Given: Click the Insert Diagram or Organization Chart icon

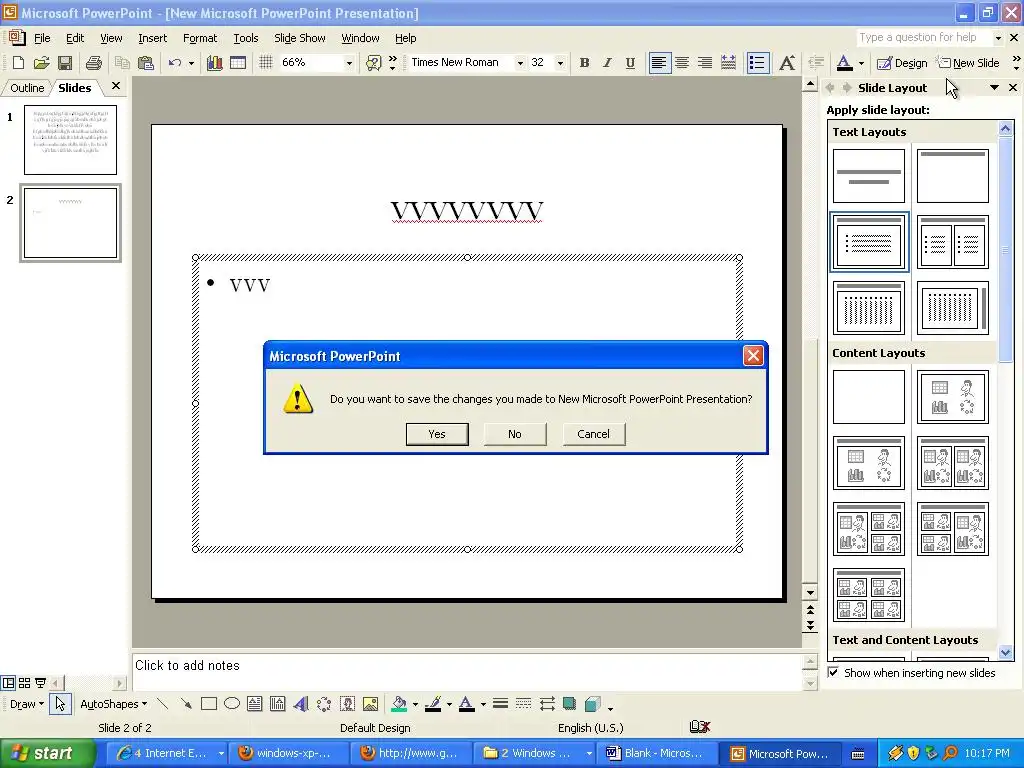Looking at the screenshot, I should 324,704.
